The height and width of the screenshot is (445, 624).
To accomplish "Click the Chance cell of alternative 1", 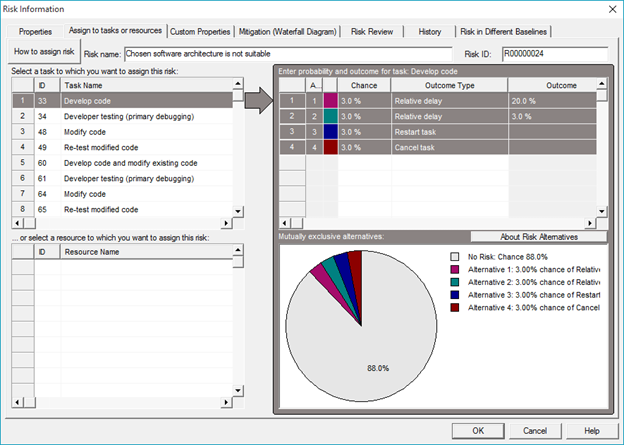I will [x=364, y=101].
